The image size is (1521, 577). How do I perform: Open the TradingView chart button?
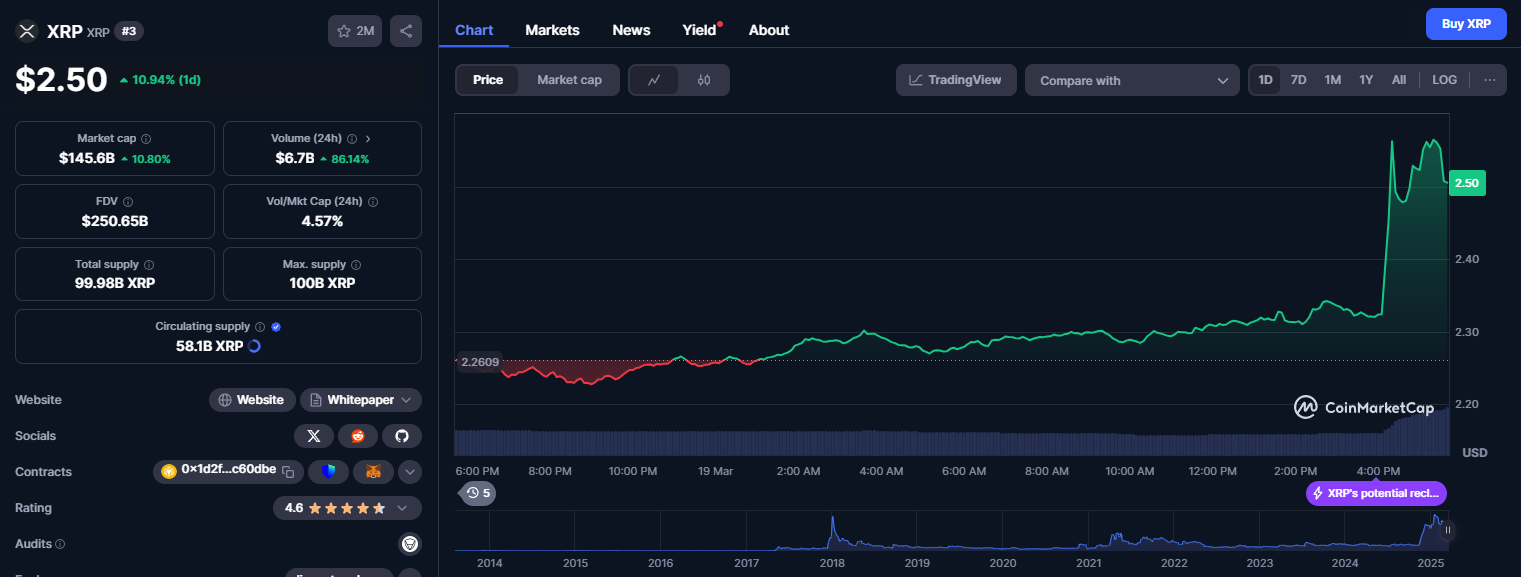955,80
